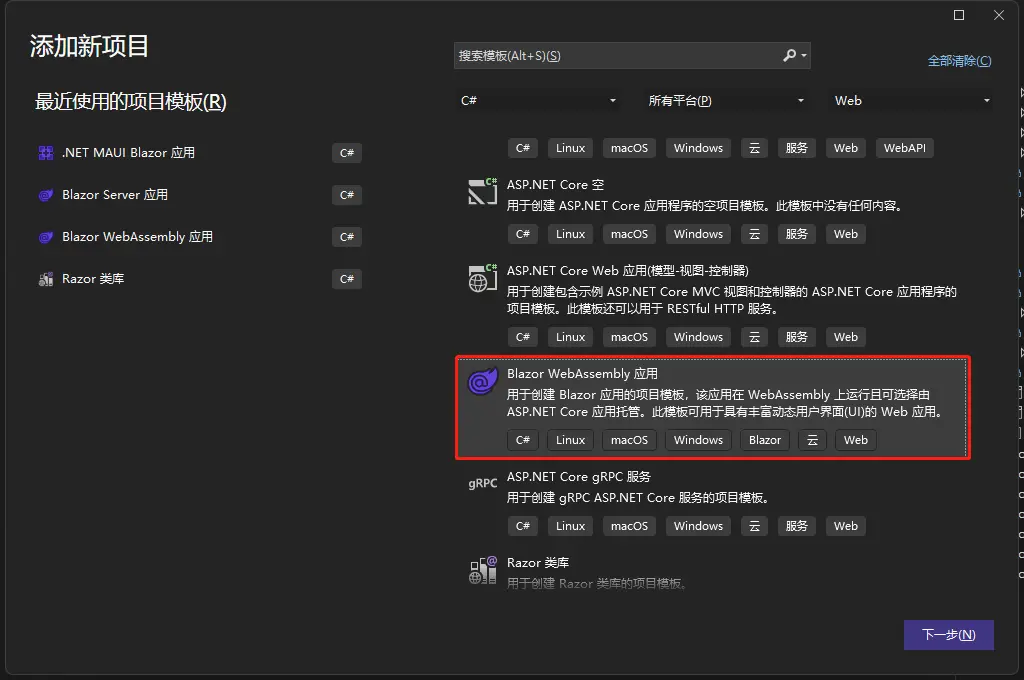Click the Blazor Server recent template icon
The height and width of the screenshot is (680, 1024).
[x=46, y=195]
